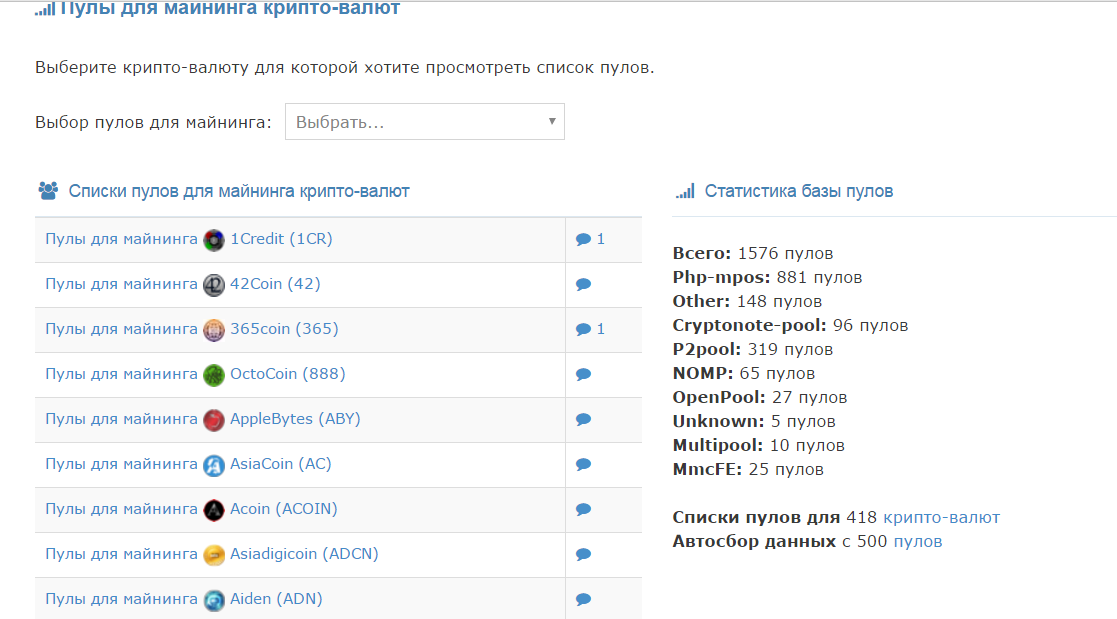Click the Asiadigicoin gold coin icon

pyautogui.click(x=214, y=555)
